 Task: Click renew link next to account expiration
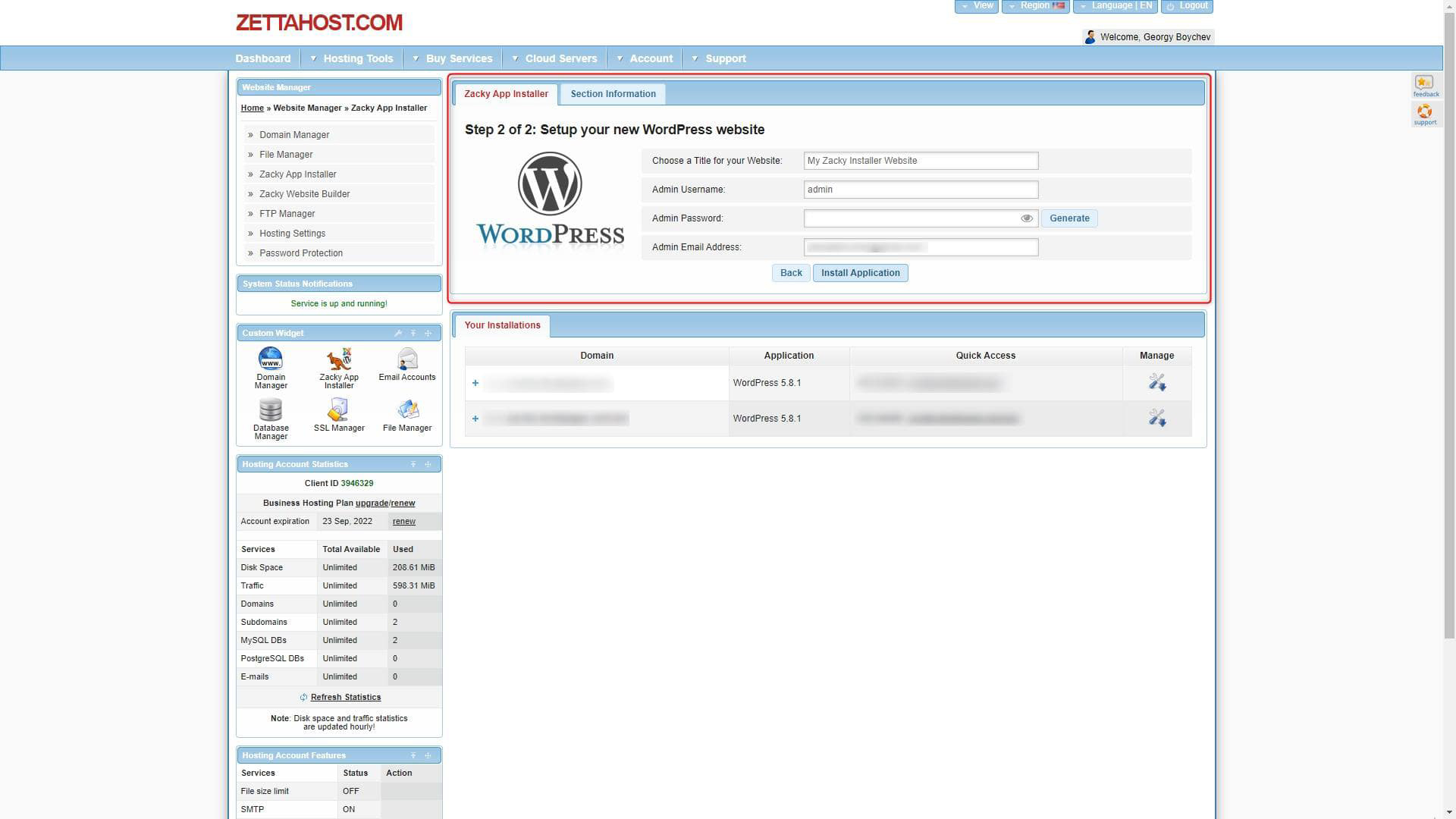click(403, 521)
